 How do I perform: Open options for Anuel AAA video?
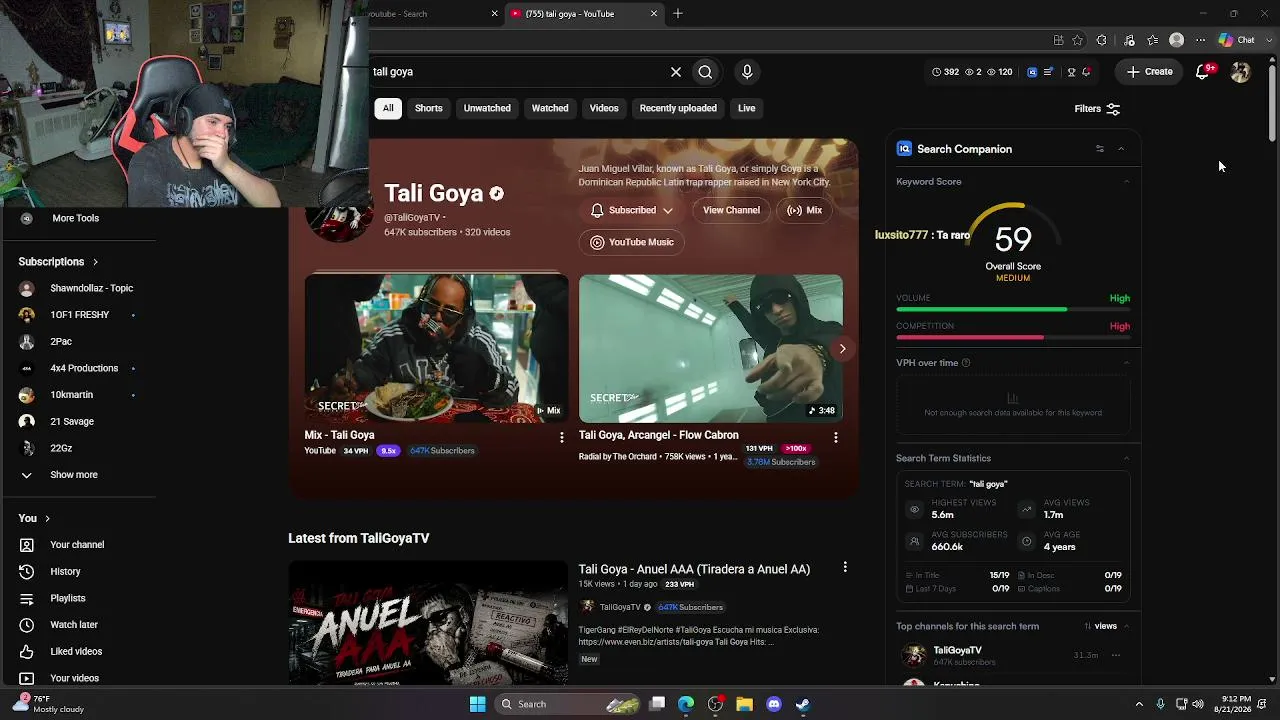pyautogui.click(x=845, y=567)
